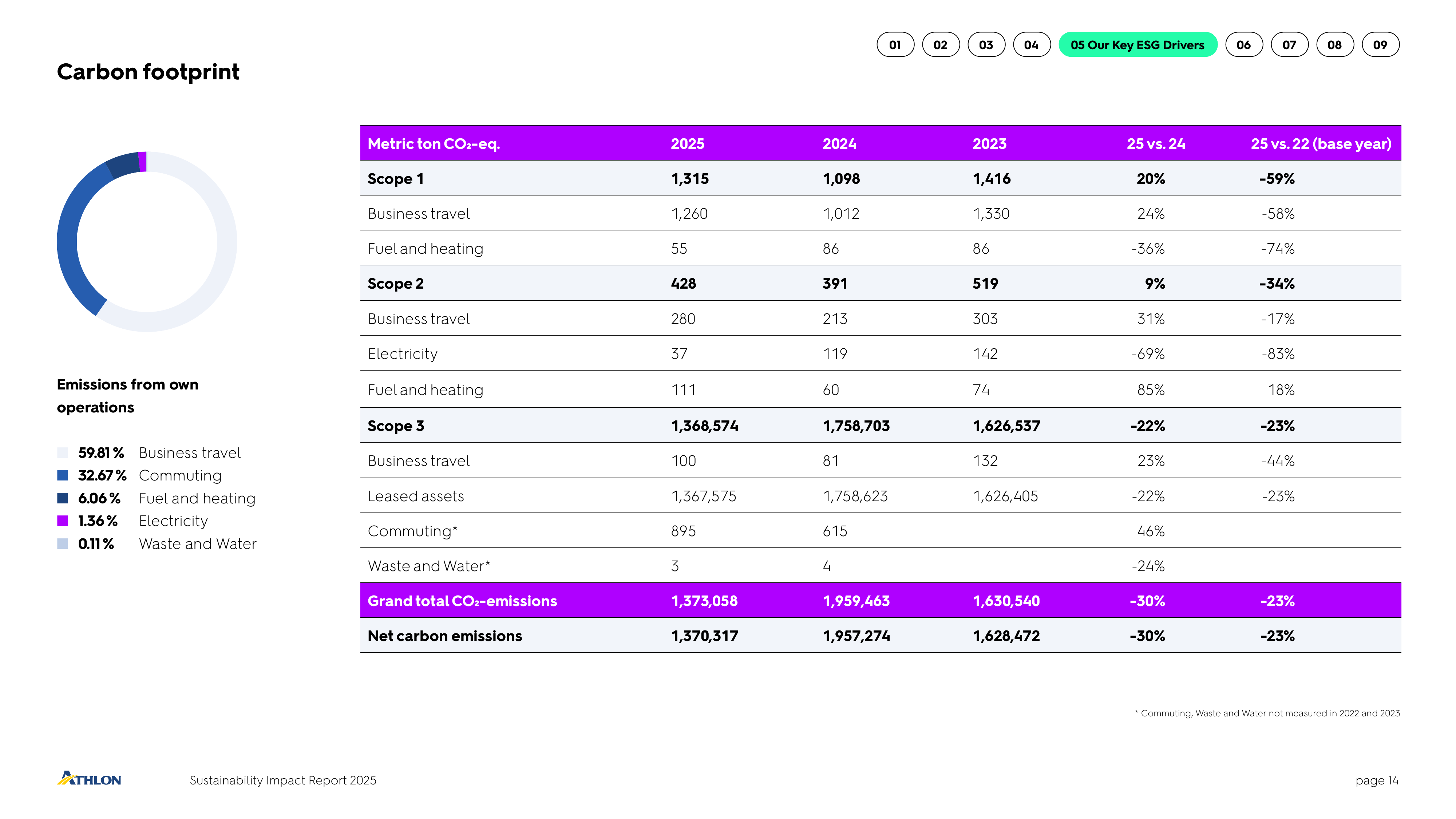
Task: Click the Electricity row label in table
Action: tap(403, 355)
